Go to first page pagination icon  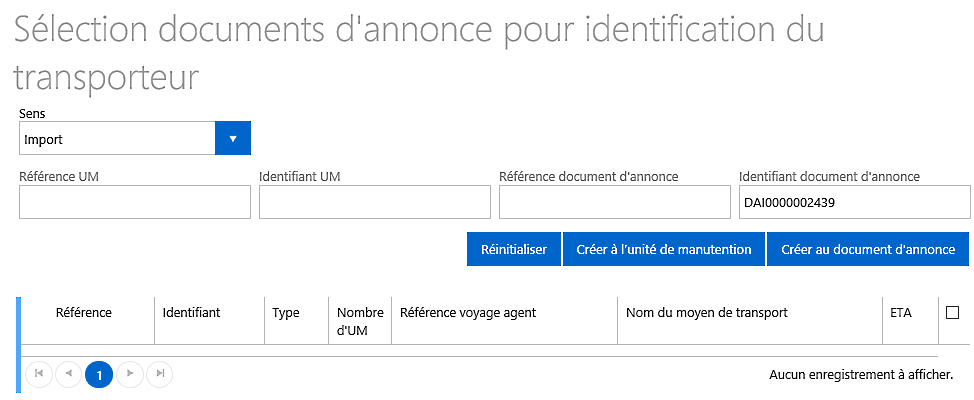[39, 373]
